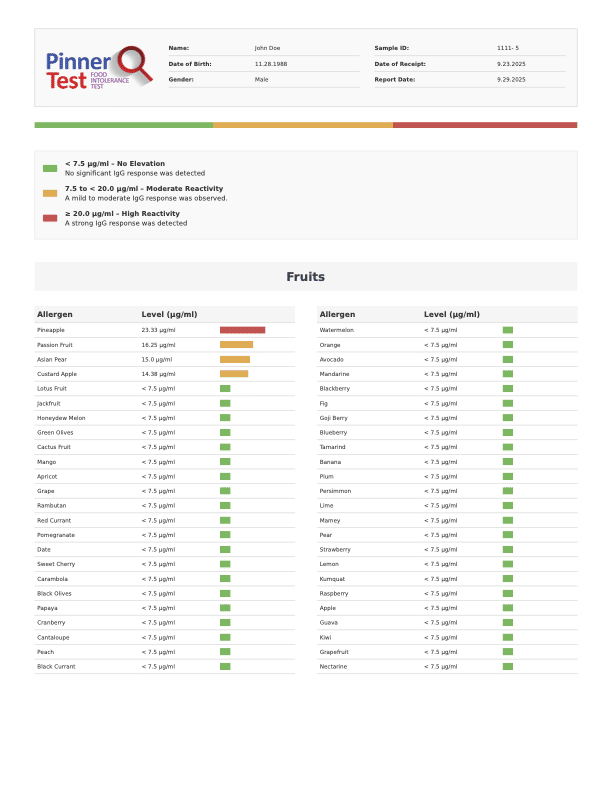The width and height of the screenshot is (612, 792).
Task: Click the Report Date value 9.29.2025
Action: coord(511,79)
